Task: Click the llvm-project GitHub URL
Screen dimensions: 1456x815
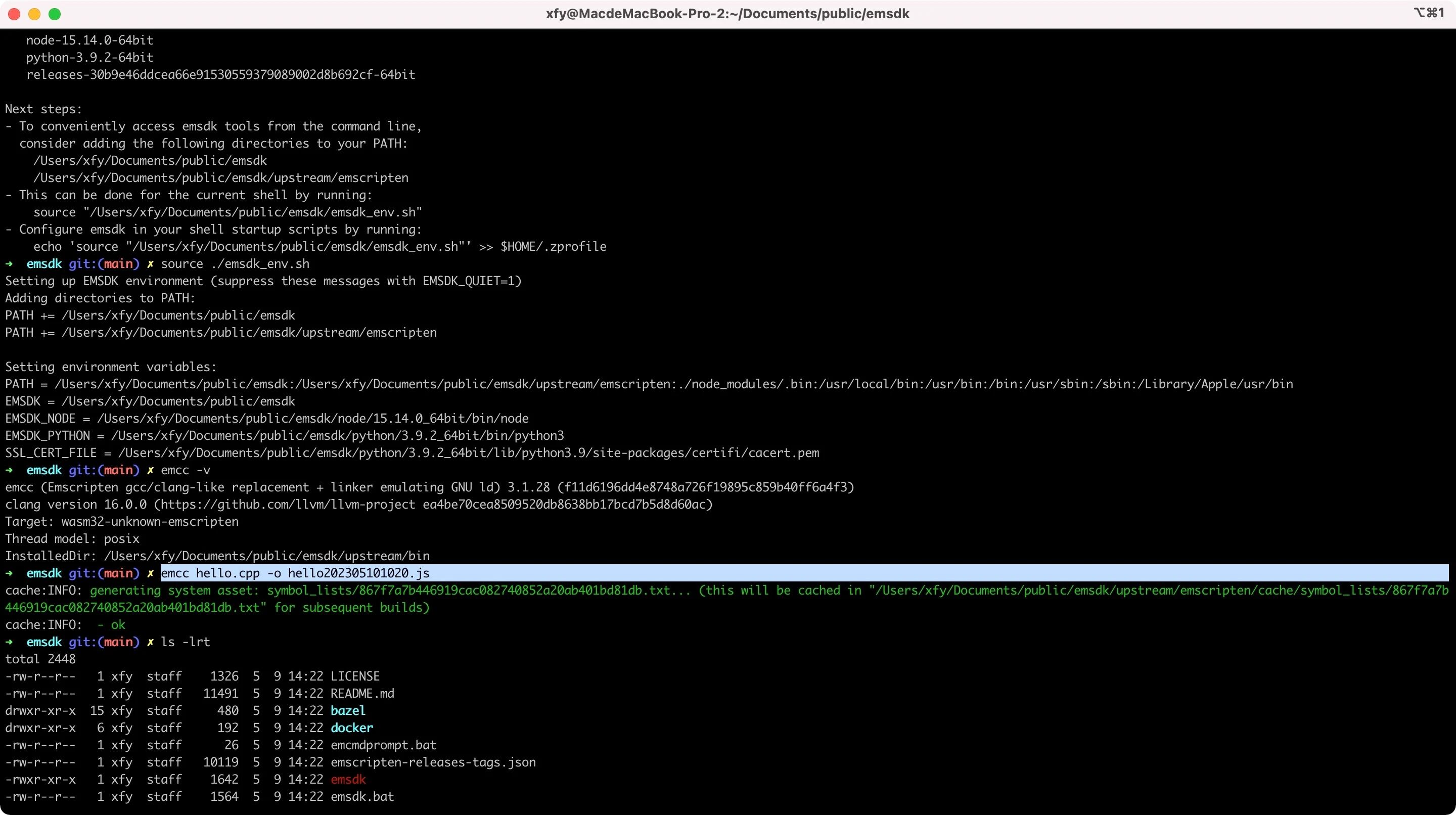Action: coord(288,504)
